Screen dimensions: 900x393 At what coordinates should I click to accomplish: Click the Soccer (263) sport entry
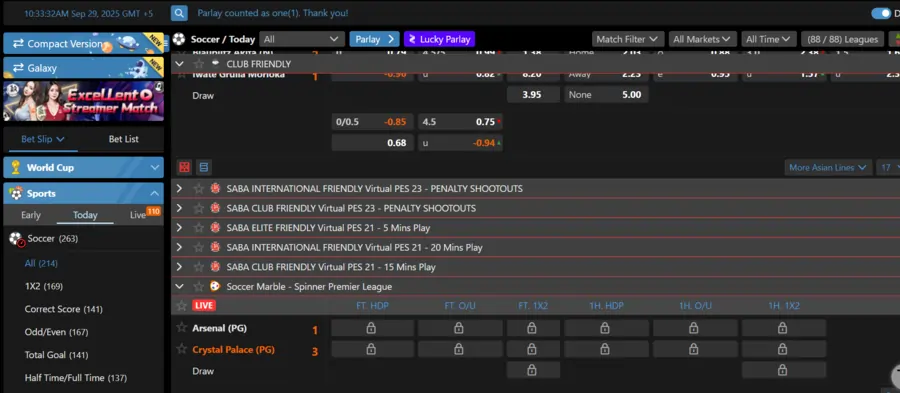coord(52,238)
